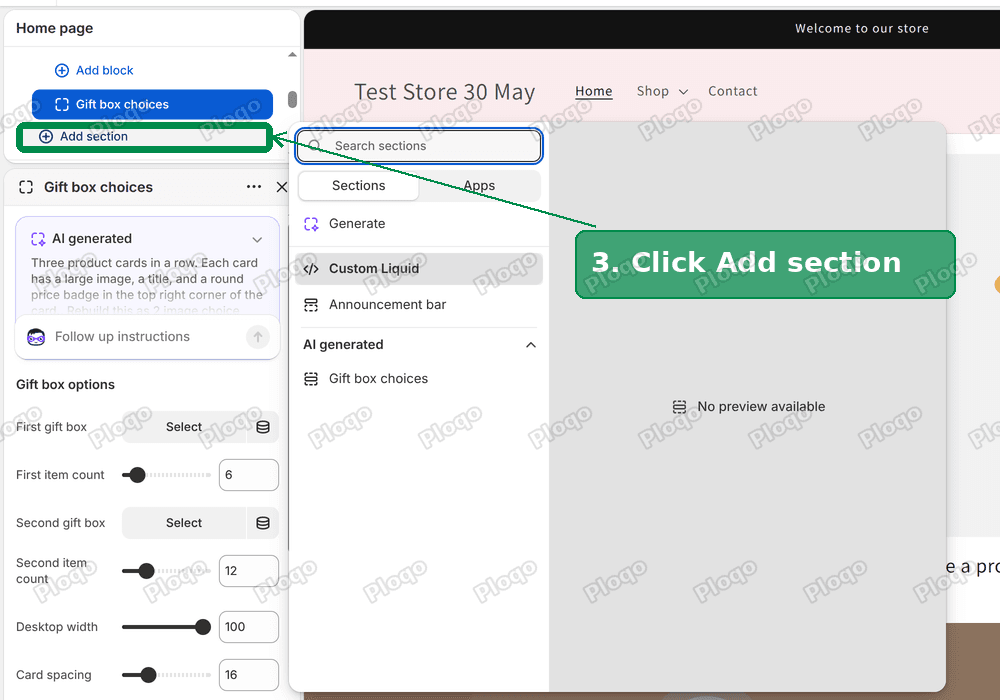Open Home link in store navigation

coord(594,91)
